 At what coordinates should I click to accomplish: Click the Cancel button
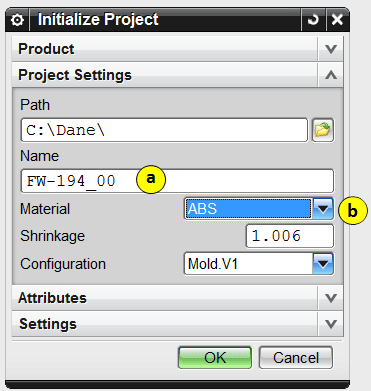(x=296, y=358)
